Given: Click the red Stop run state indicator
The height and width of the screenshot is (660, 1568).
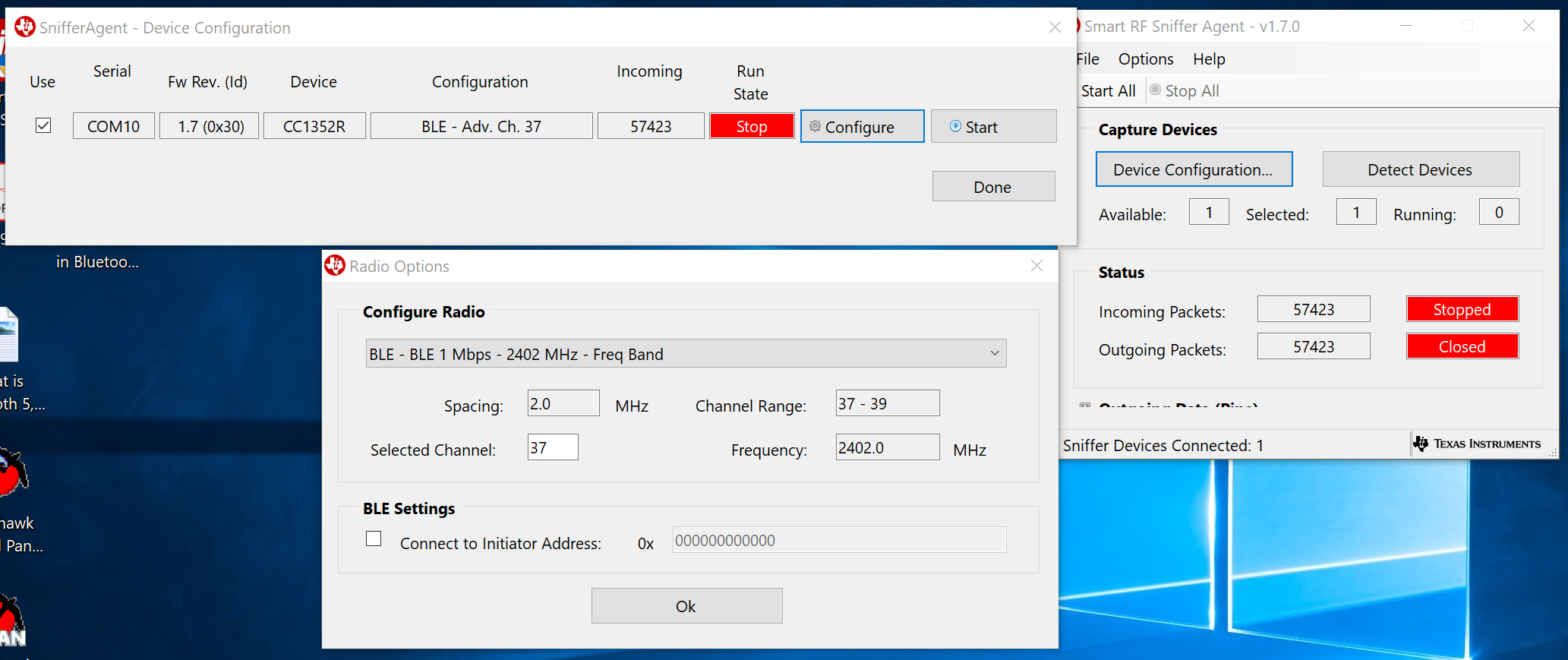Looking at the screenshot, I should point(752,126).
